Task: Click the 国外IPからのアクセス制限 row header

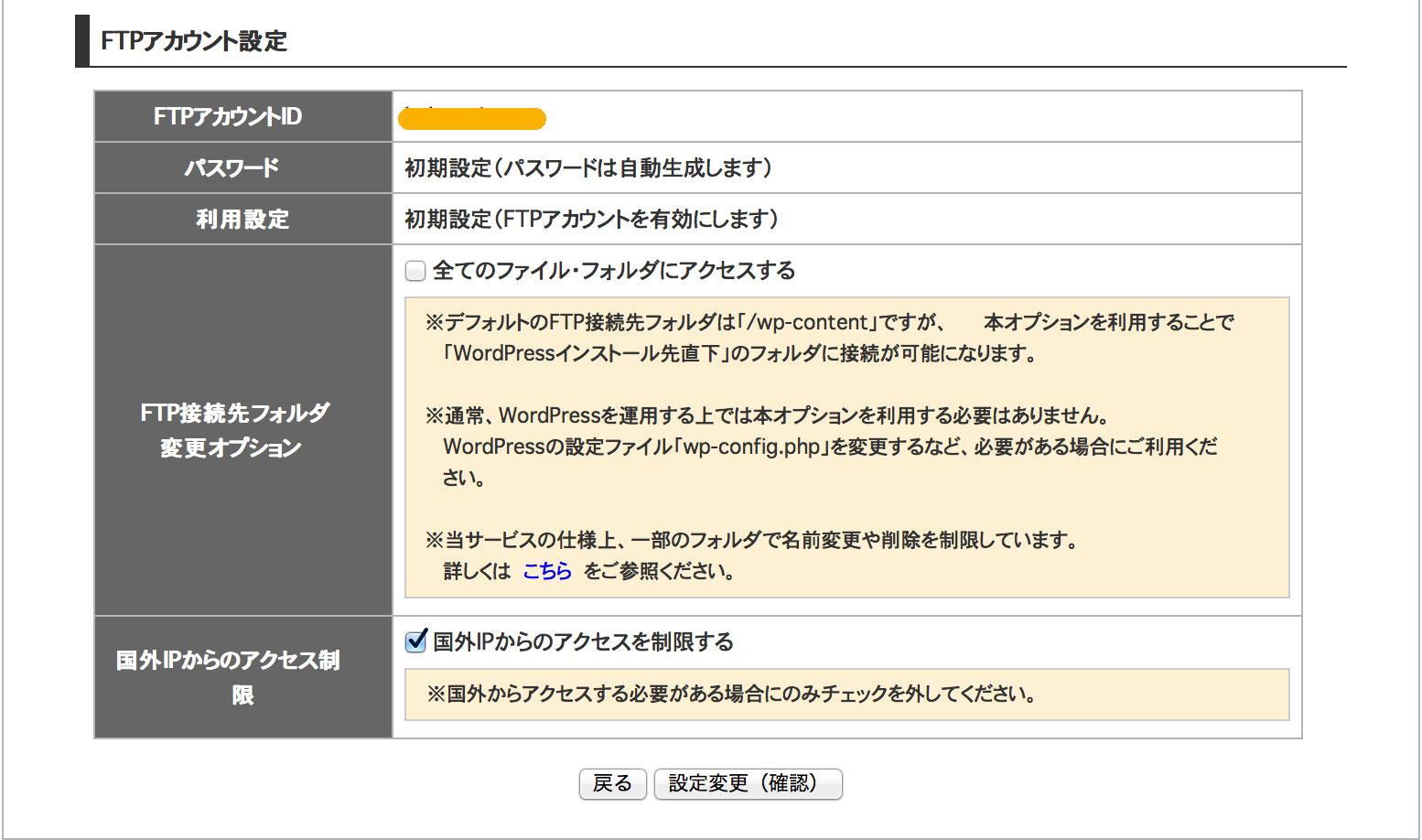Action: coord(229,677)
